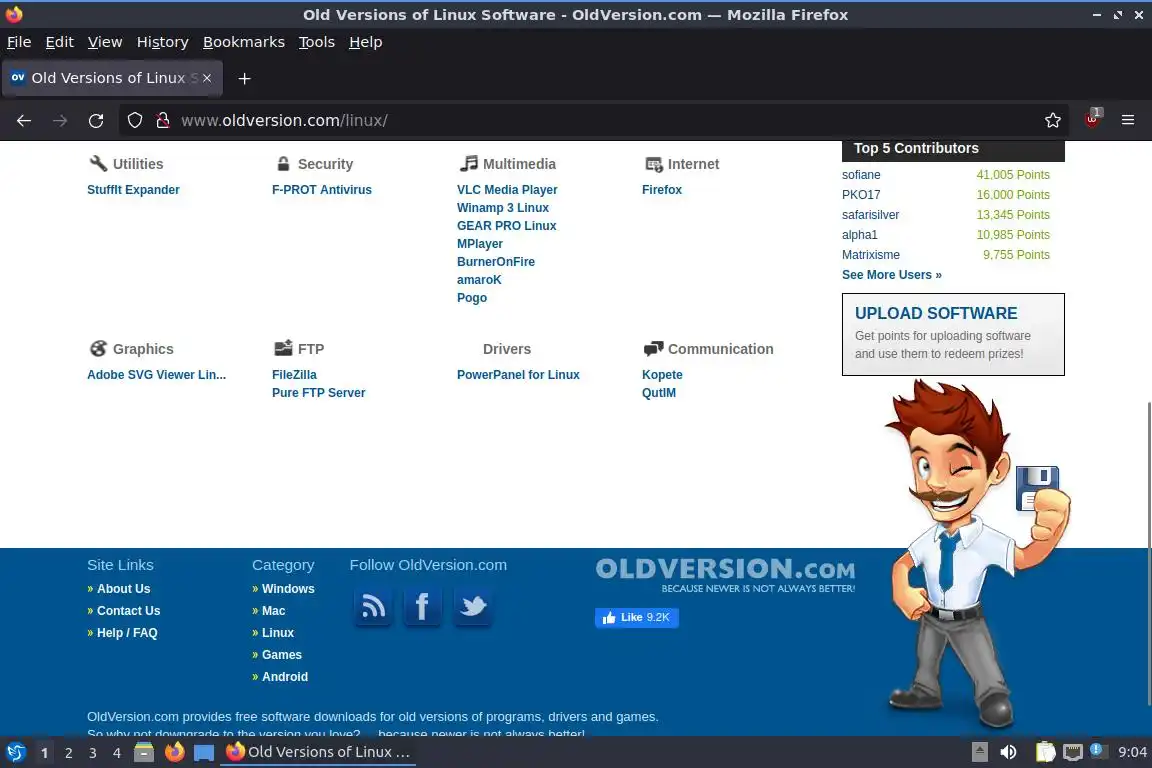Launch Firefox from the taskbar quick launcher
Image resolution: width=1152 pixels, height=768 pixels.
coord(174,752)
